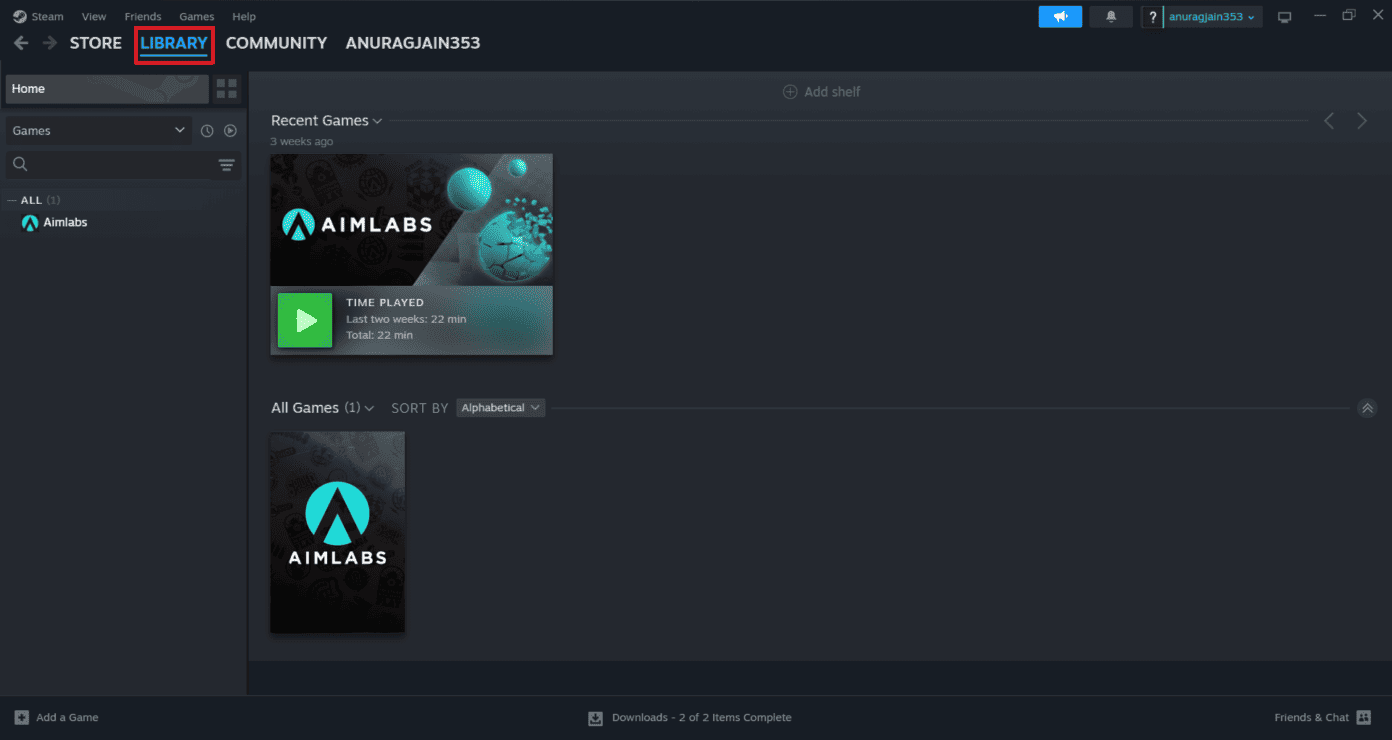Switch to the COMMUNITY tab
Screen dimensions: 1392x740
tap(276, 43)
